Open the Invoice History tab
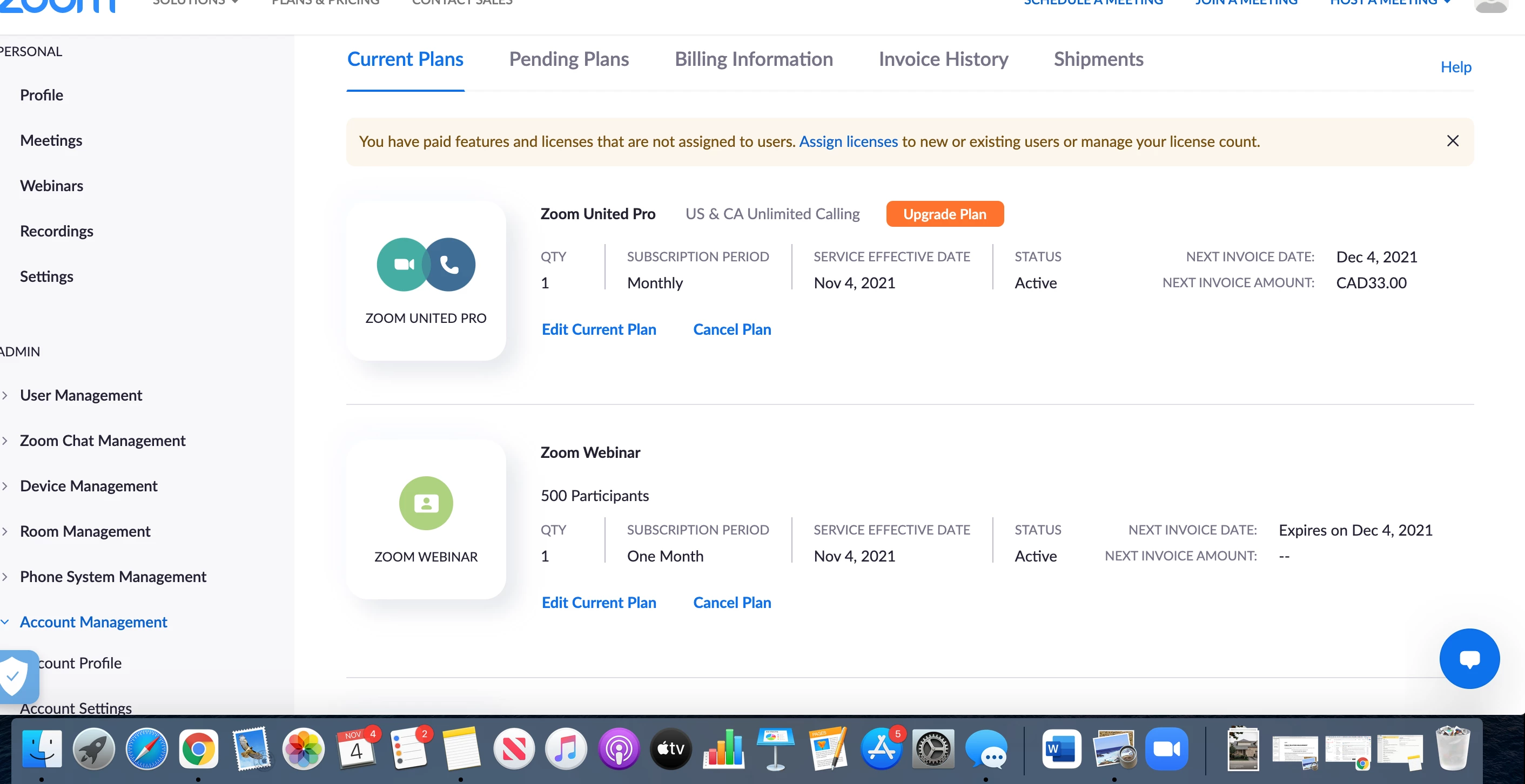This screenshot has width=1525, height=784. [943, 59]
